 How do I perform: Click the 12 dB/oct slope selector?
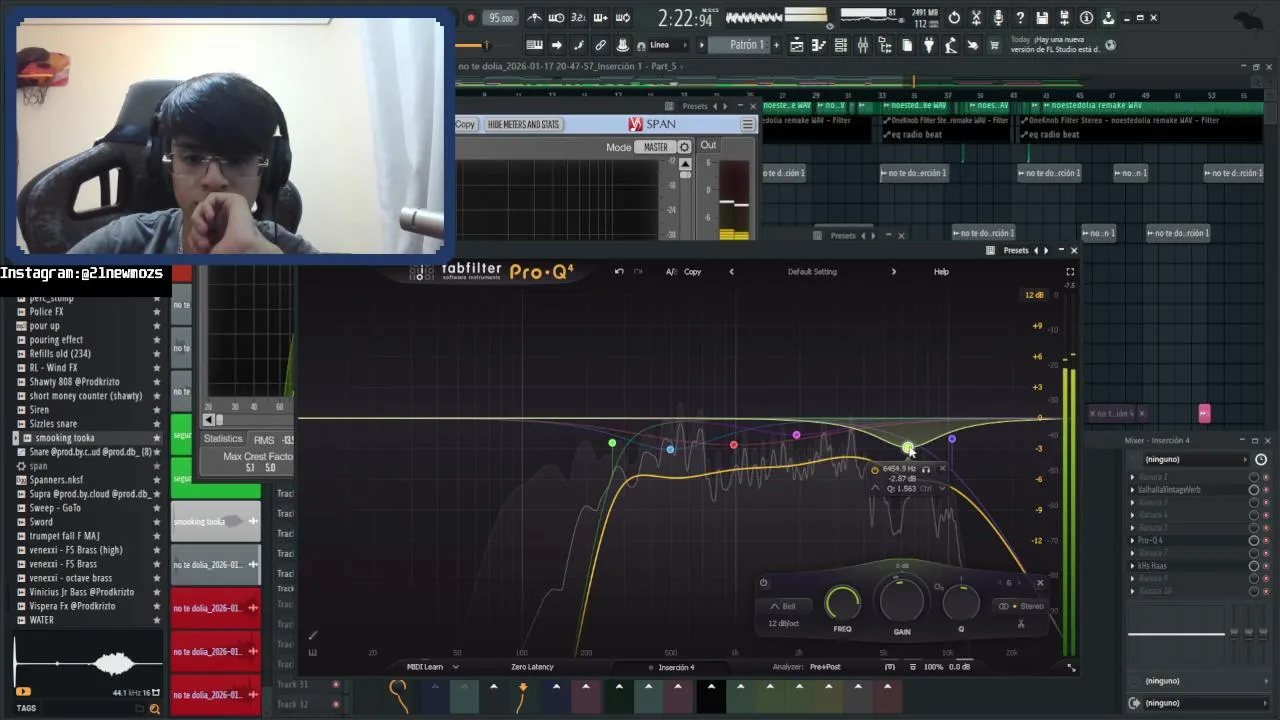[784, 623]
